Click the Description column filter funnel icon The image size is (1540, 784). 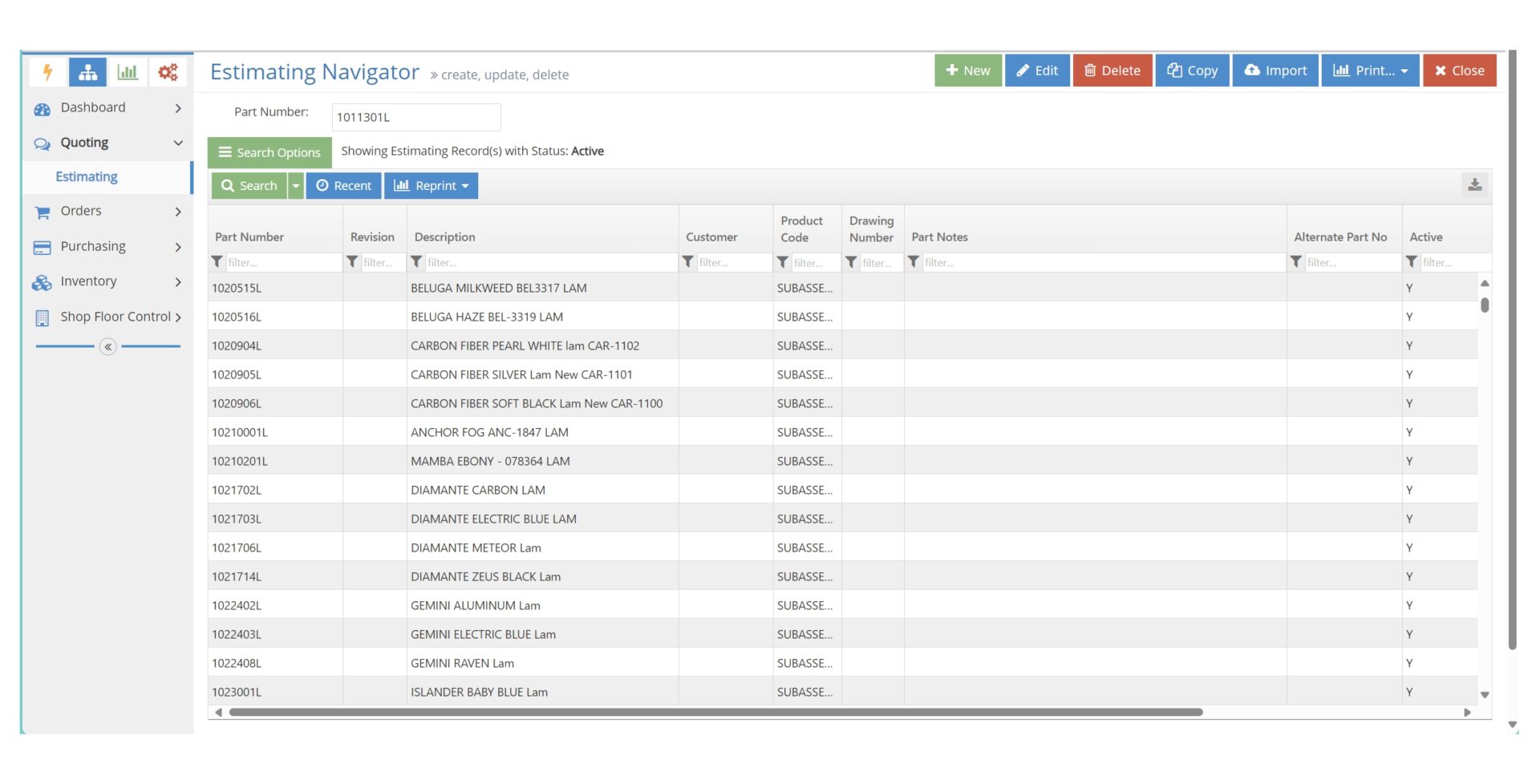(416, 262)
